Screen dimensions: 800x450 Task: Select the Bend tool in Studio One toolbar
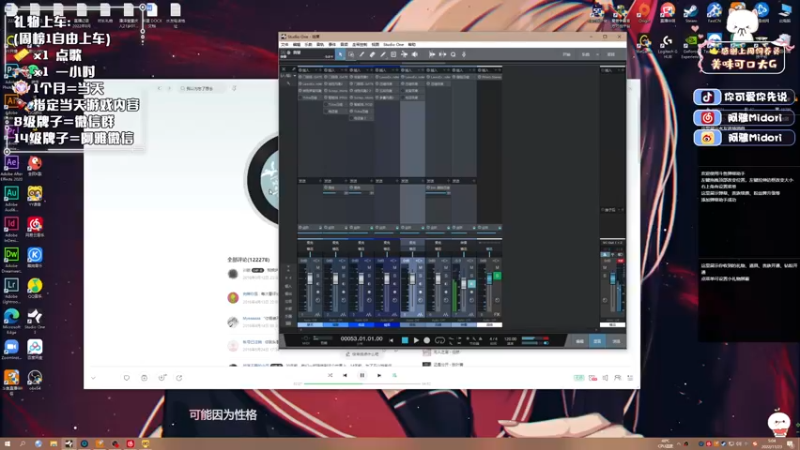(x=404, y=55)
